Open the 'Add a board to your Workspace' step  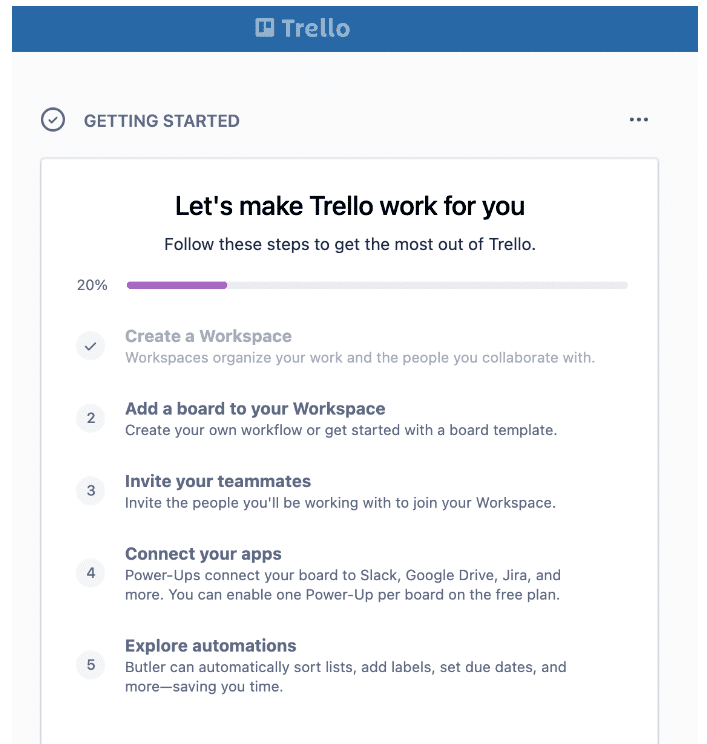pos(255,408)
